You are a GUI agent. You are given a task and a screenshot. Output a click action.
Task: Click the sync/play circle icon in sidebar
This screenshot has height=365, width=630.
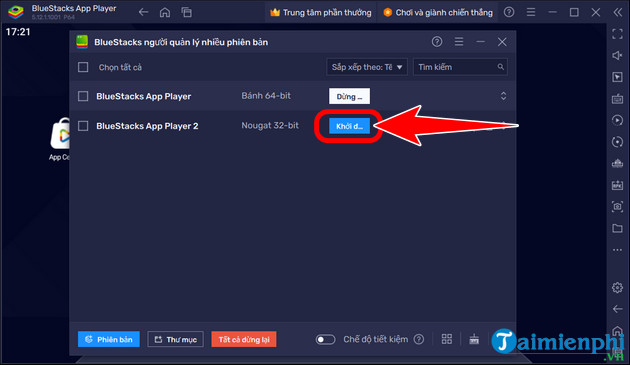tap(618, 120)
